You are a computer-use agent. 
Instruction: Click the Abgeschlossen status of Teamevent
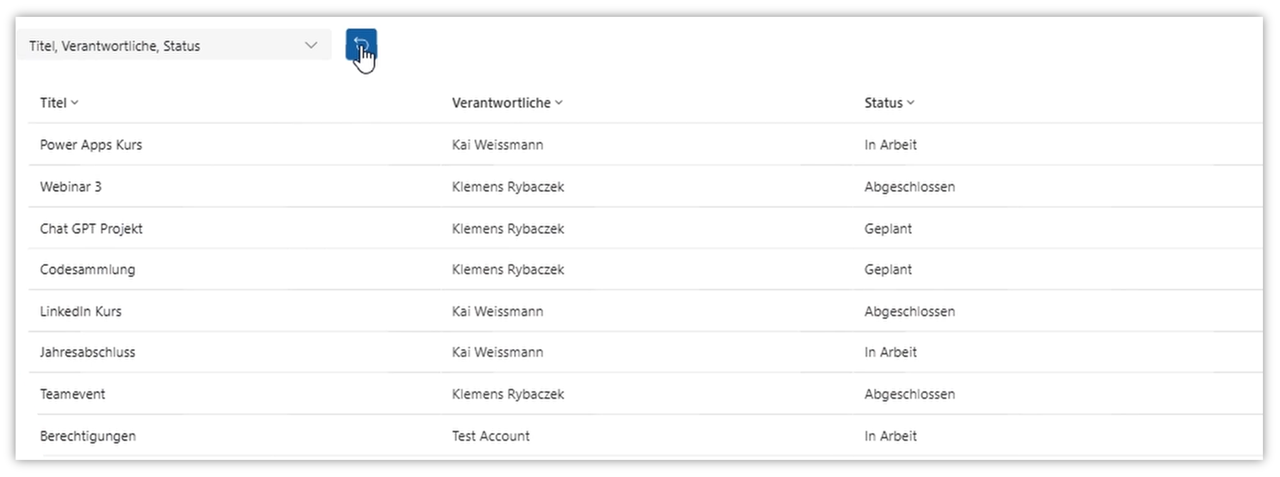click(909, 395)
